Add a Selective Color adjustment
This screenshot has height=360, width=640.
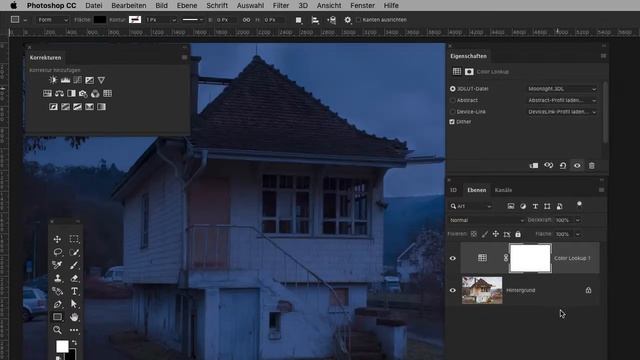pos(89,107)
